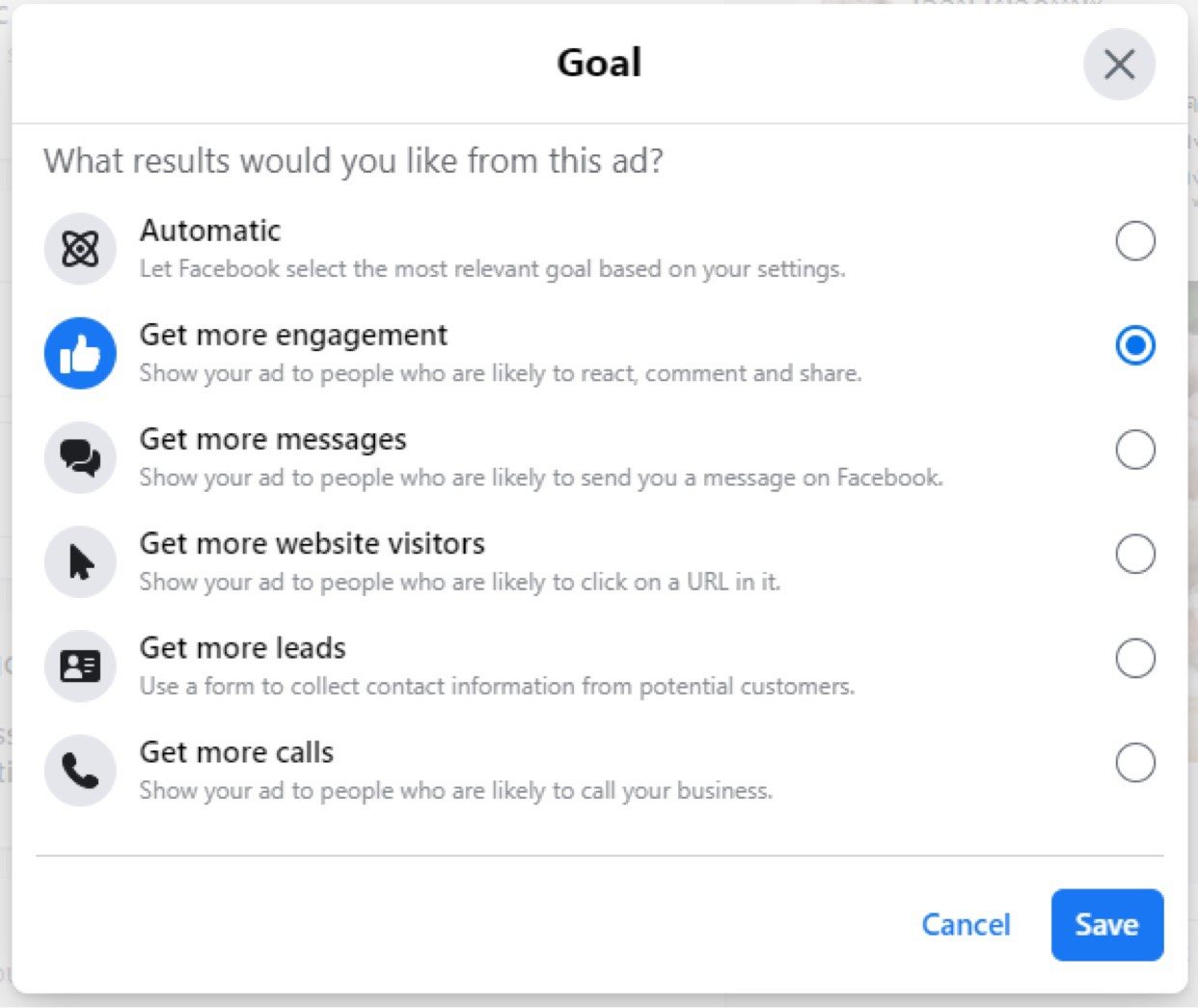
Task: Close the Goal dialog with X
Action: [1119, 65]
